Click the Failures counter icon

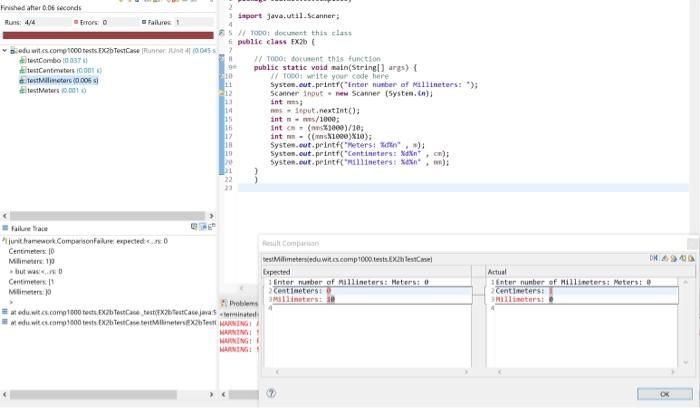pos(144,22)
